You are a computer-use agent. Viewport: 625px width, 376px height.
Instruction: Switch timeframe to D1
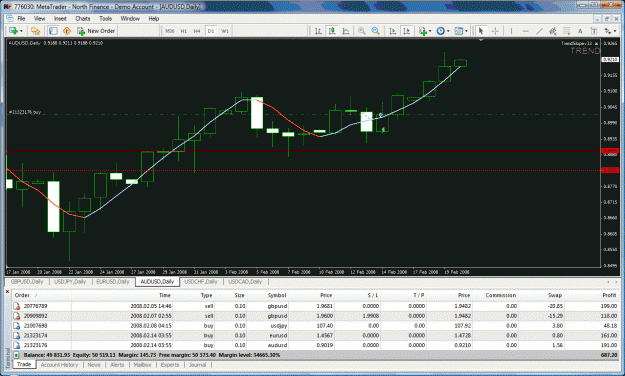[211, 31]
